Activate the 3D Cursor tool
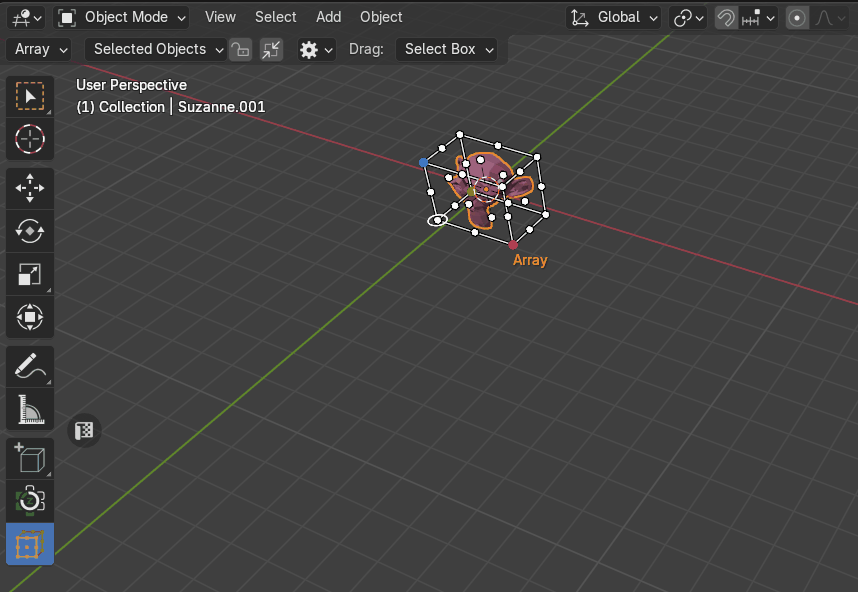858x592 pixels. click(x=30, y=139)
